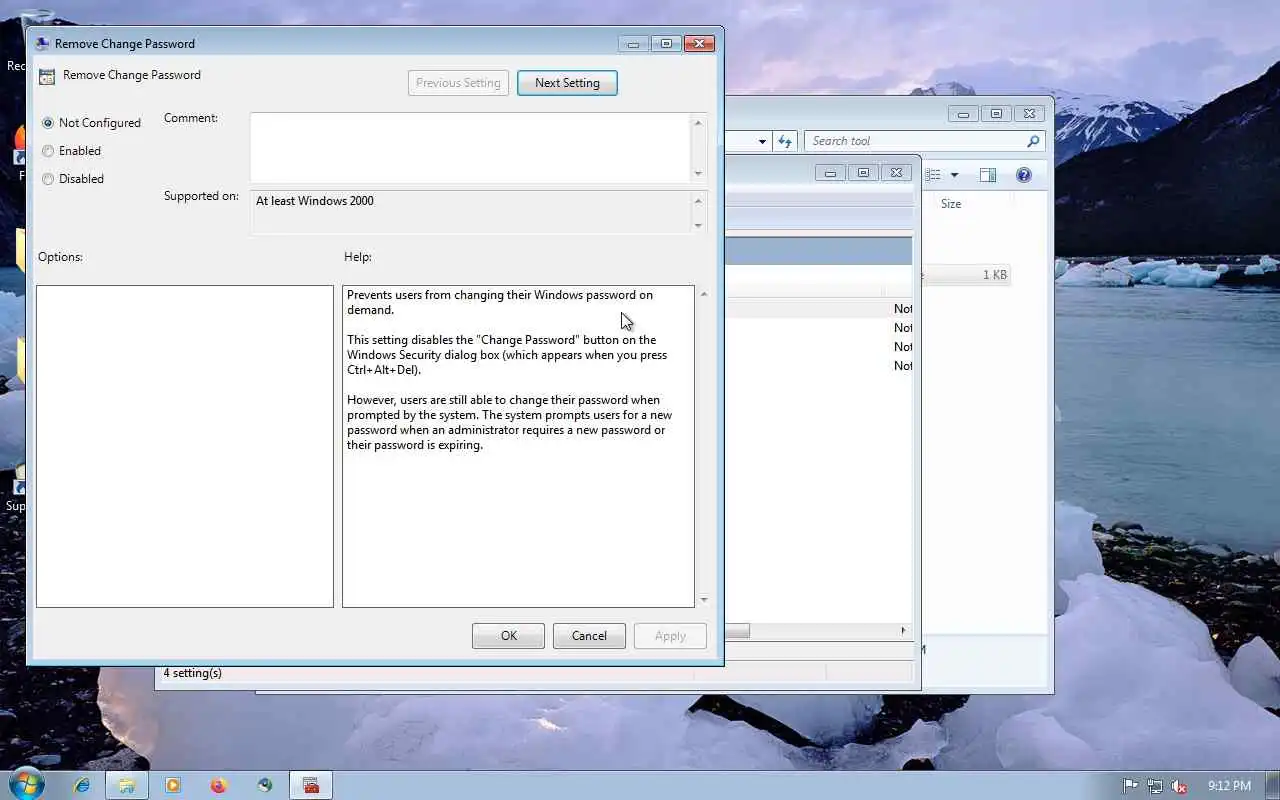Focus the Search tool input field
The image size is (1280, 800).
coord(915,141)
